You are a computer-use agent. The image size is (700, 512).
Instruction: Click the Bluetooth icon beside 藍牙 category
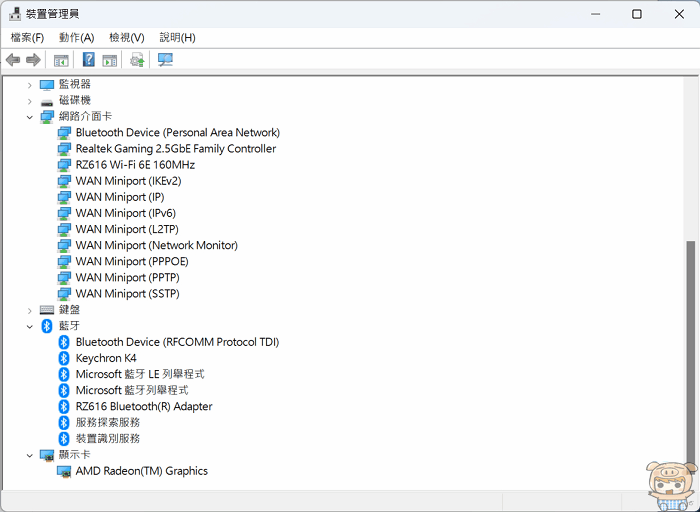pos(47,326)
